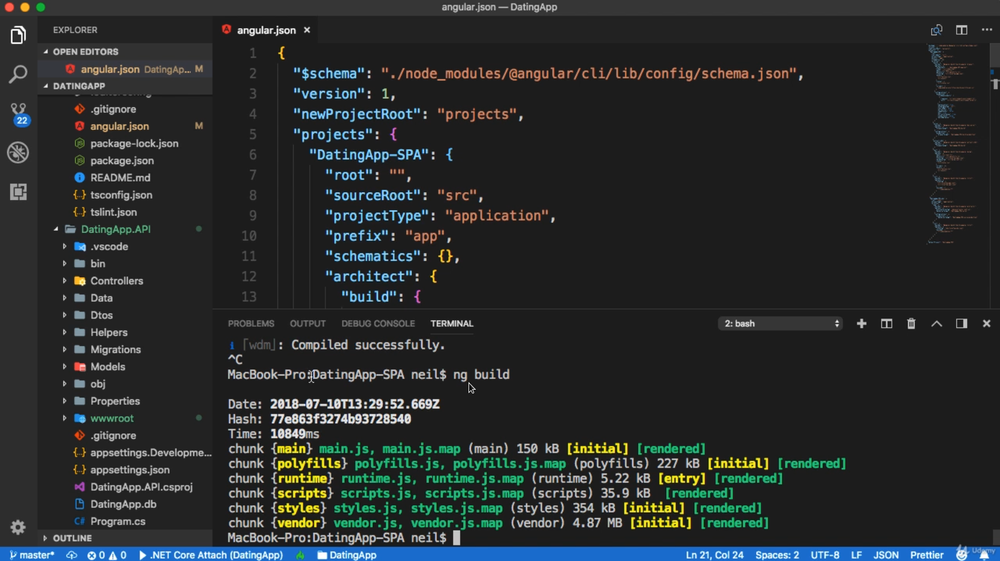The width and height of the screenshot is (1000, 561).
Task: Open appsettings.json file
Action: pos(125,470)
